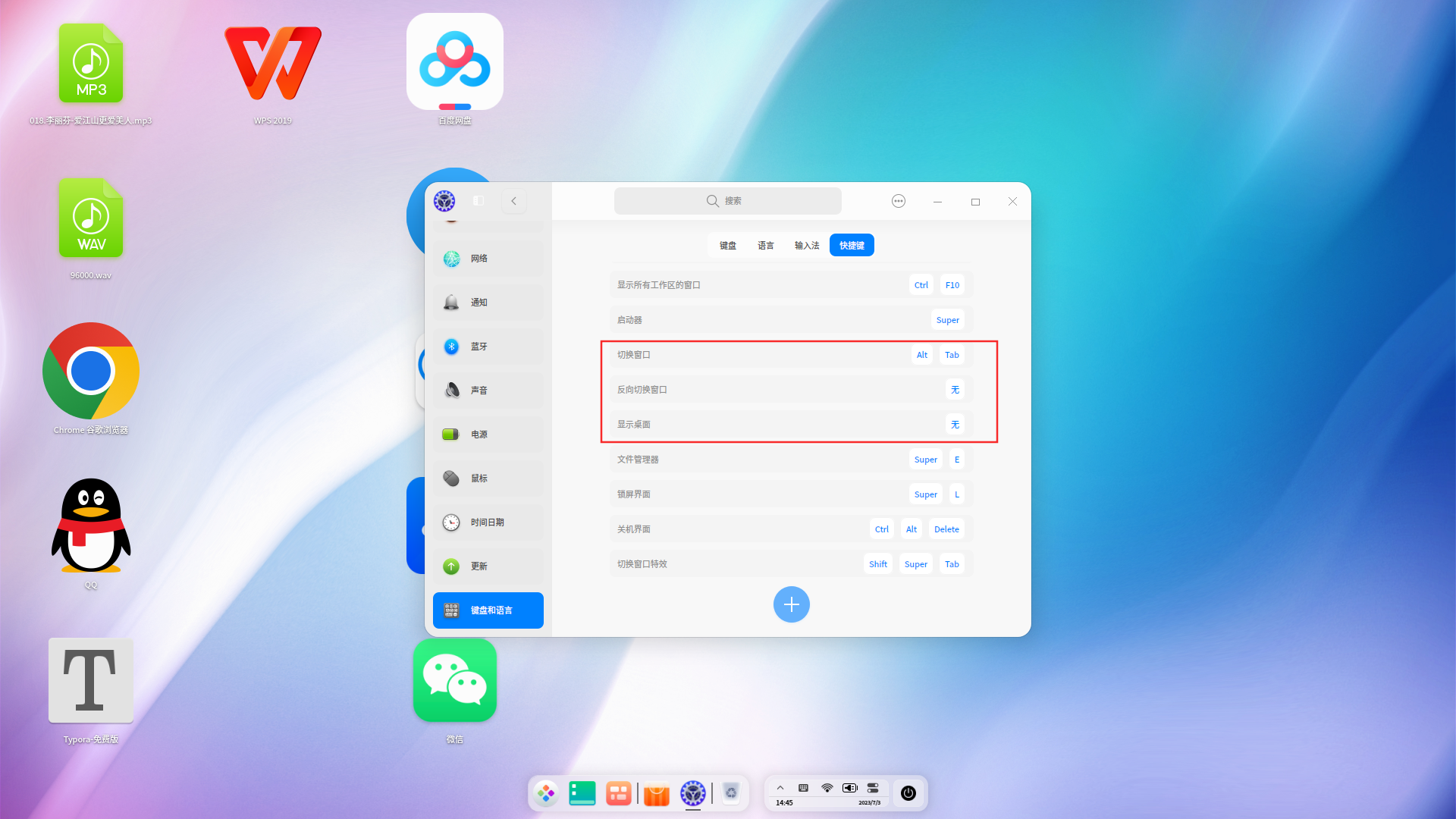Open the 时间日期 (Date & Time) section
The width and height of the screenshot is (1456, 819).
(488, 522)
